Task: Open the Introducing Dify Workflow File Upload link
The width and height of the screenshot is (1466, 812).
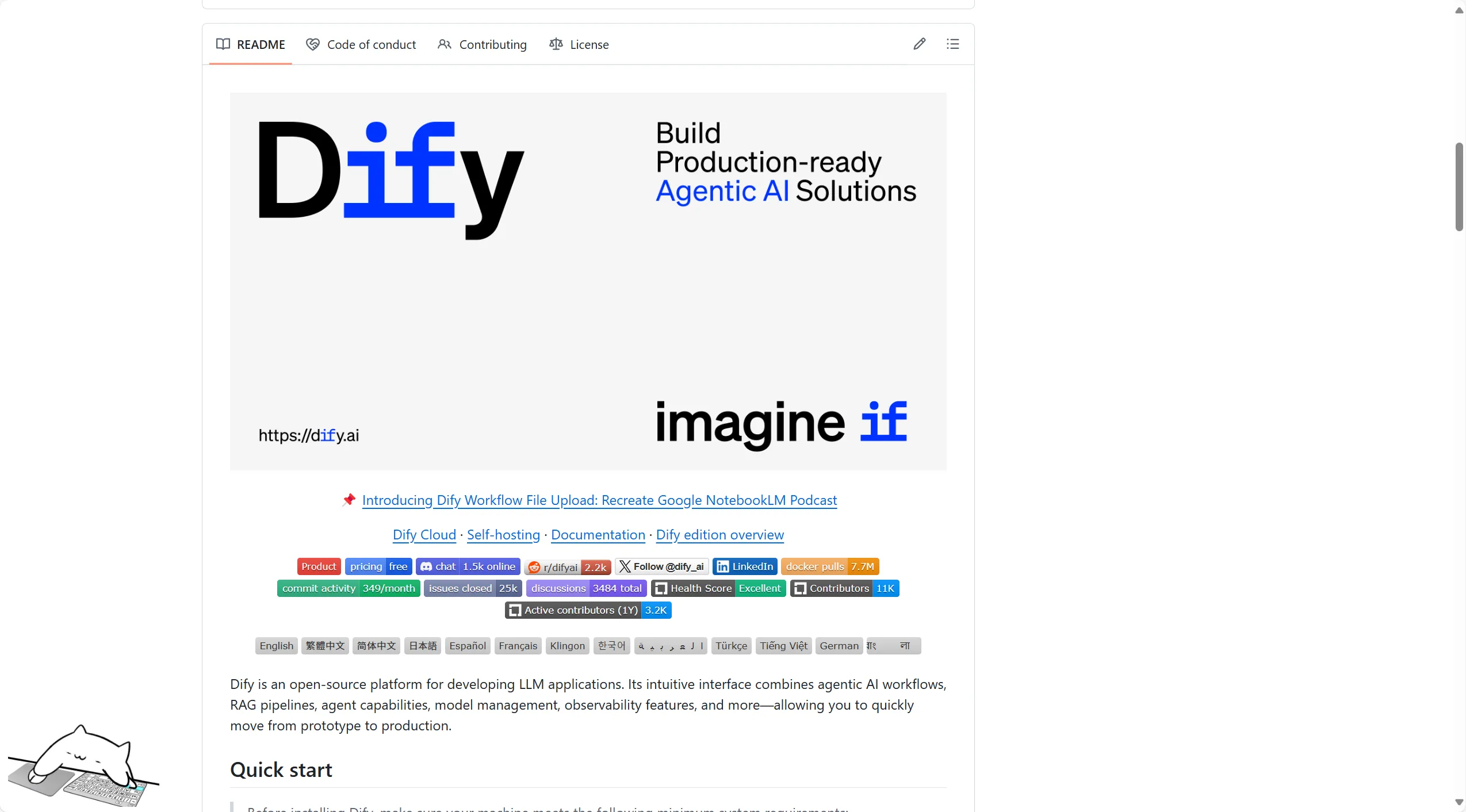Action: 599,500
